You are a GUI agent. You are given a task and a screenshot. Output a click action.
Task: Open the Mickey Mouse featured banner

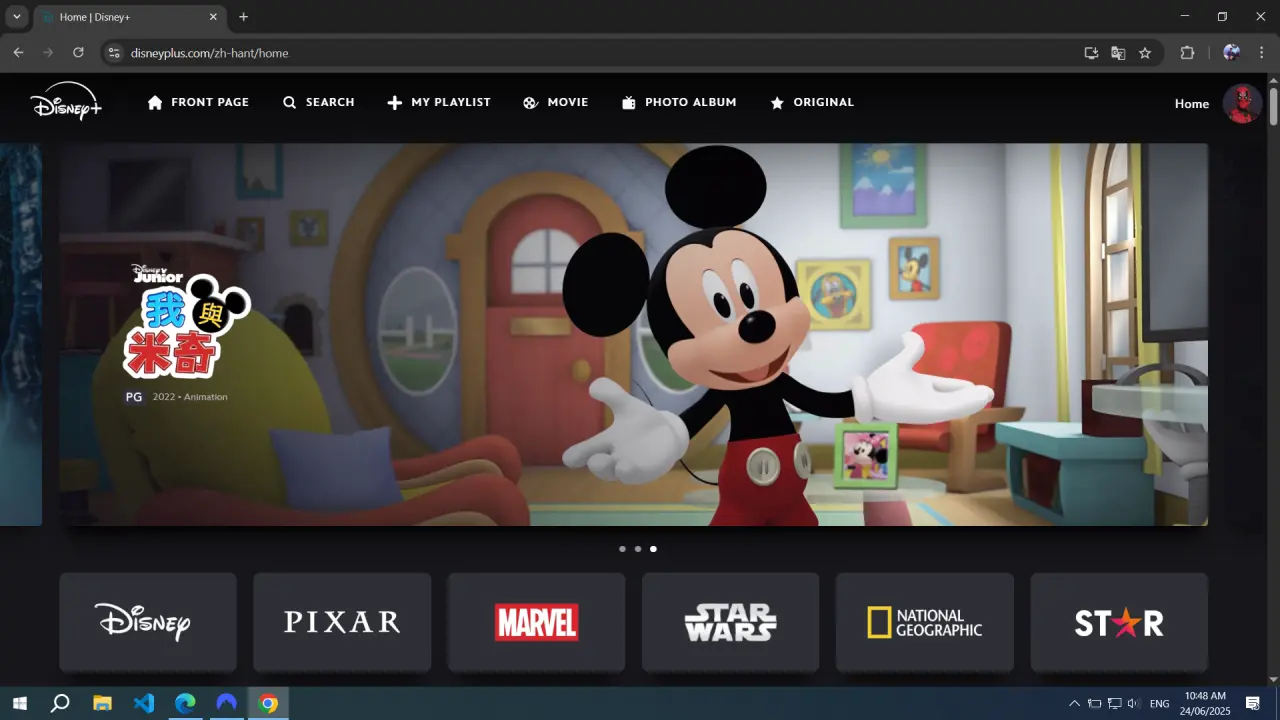coord(633,334)
